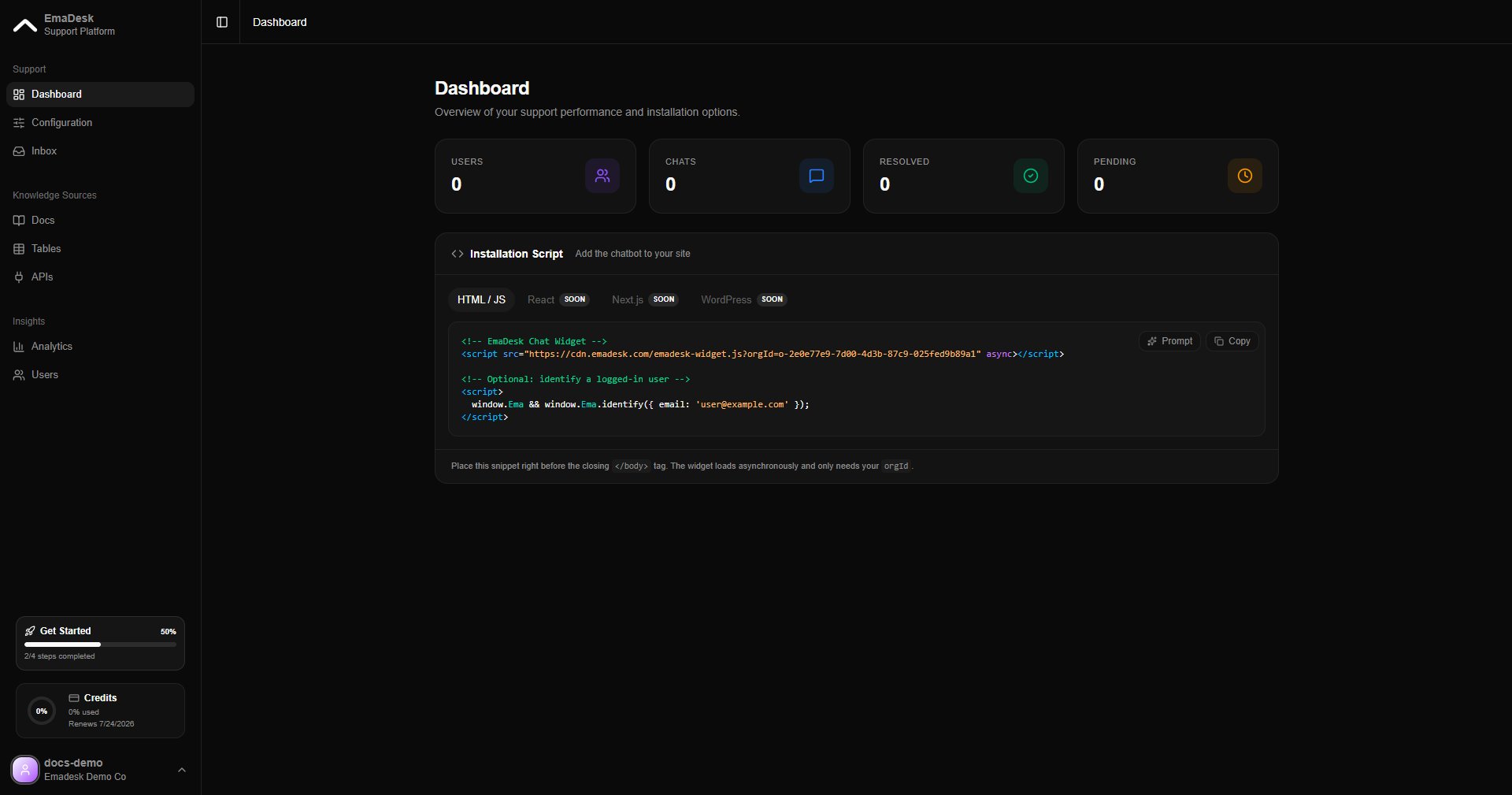Click the SOON badge next to React
The image size is (1512, 795).
coord(575,299)
